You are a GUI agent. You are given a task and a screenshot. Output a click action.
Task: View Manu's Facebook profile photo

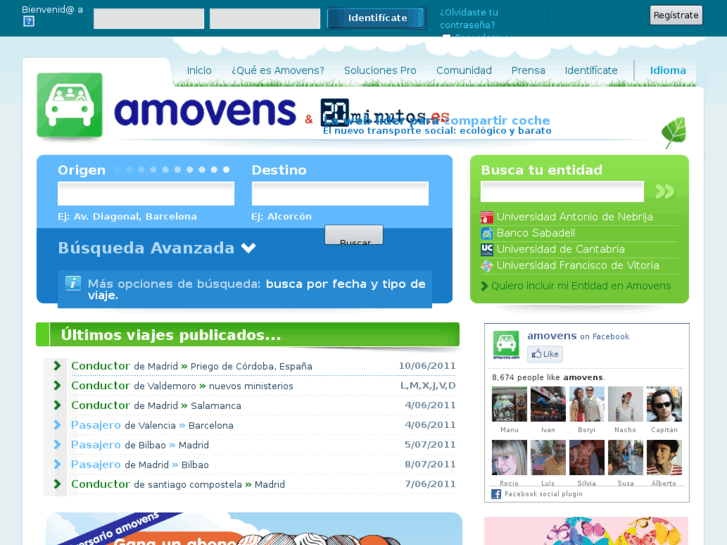click(509, 404)
